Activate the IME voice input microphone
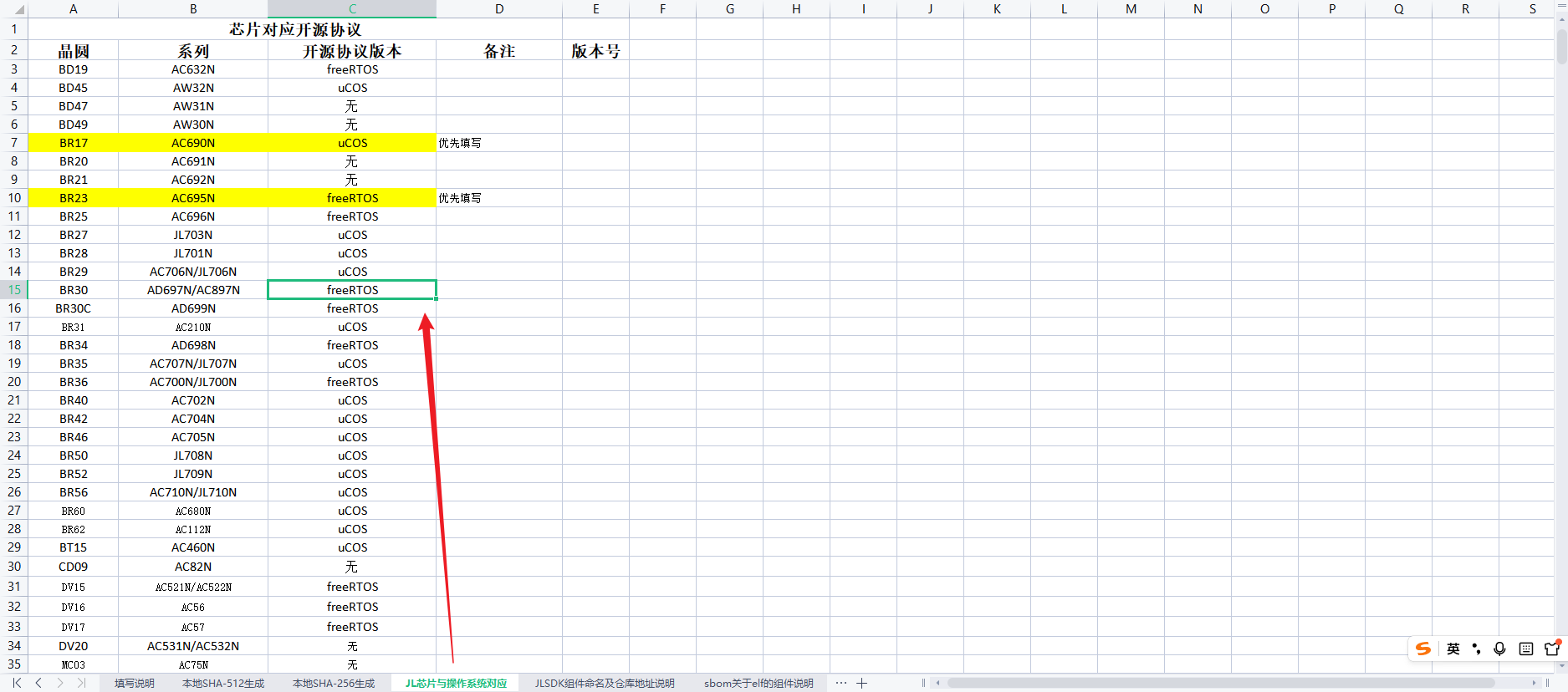This screenshot has width=1568, height=692. click(1500, 649)
